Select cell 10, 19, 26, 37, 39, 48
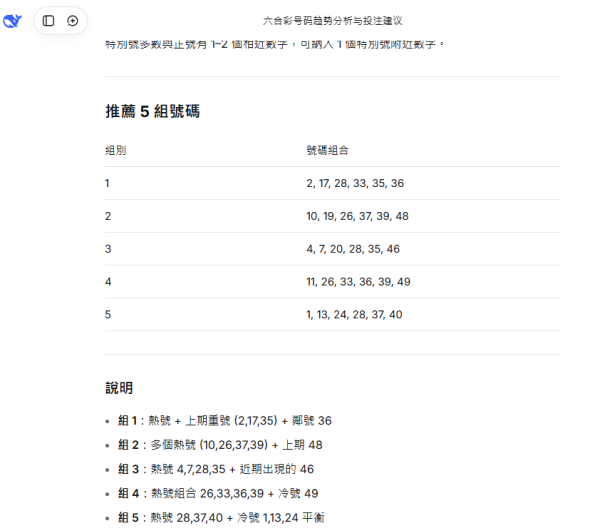Viewport: 600px width, 531px height. point(357,216)
